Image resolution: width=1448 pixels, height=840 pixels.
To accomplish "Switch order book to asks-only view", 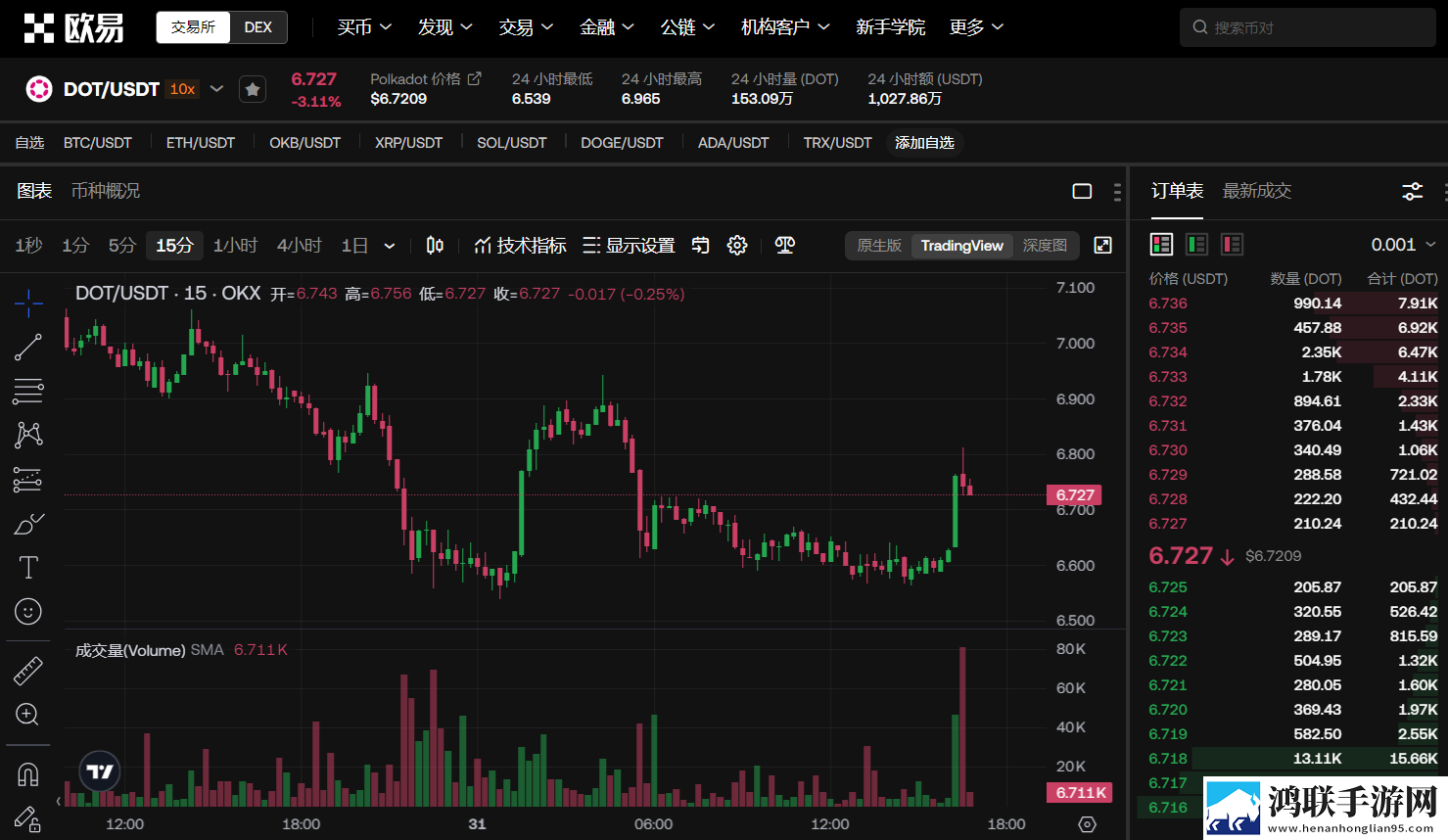I will click(1232, 245).
